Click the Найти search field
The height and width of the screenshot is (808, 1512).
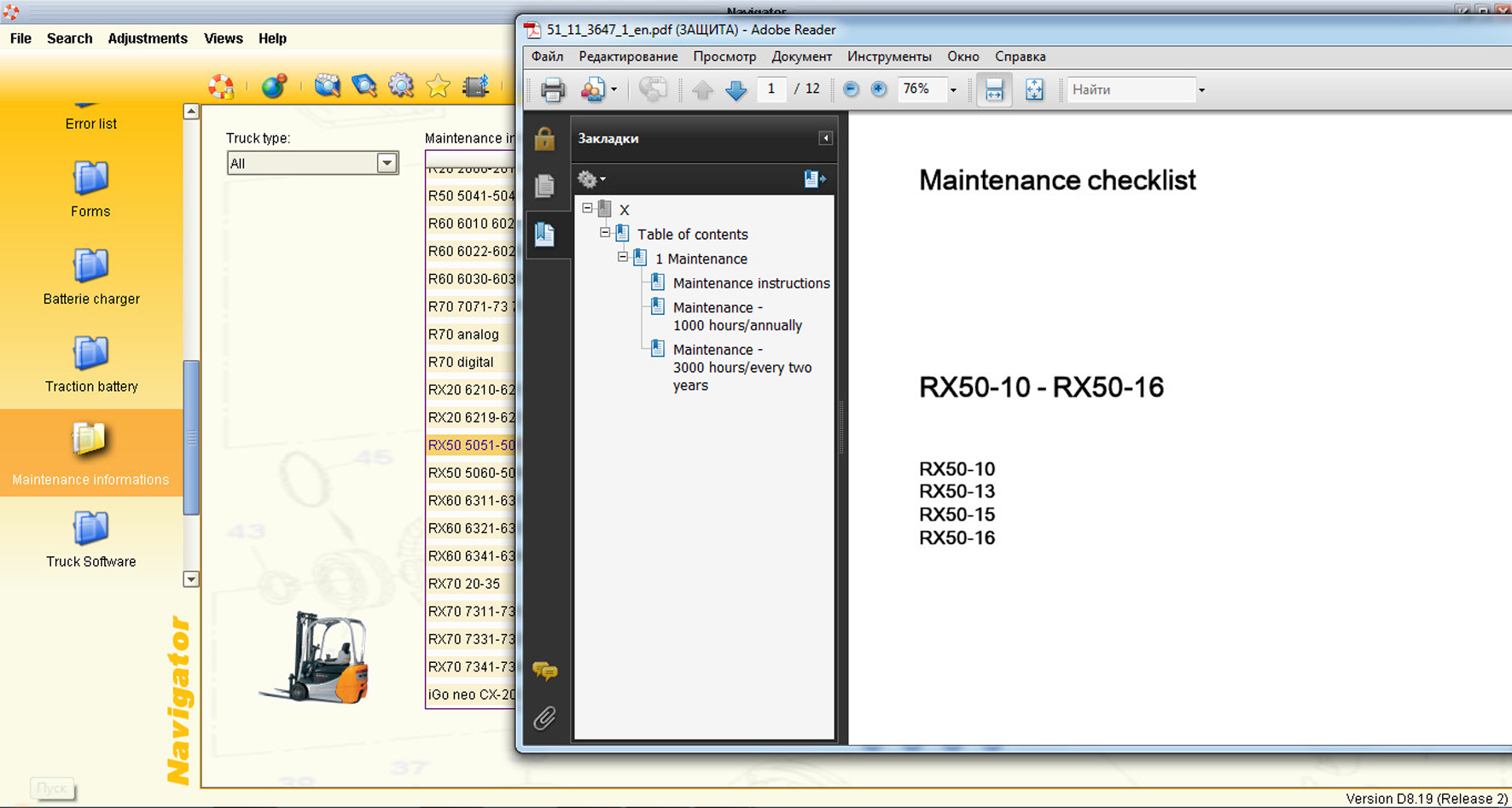pyautogui.click(x=1131, y=90)
